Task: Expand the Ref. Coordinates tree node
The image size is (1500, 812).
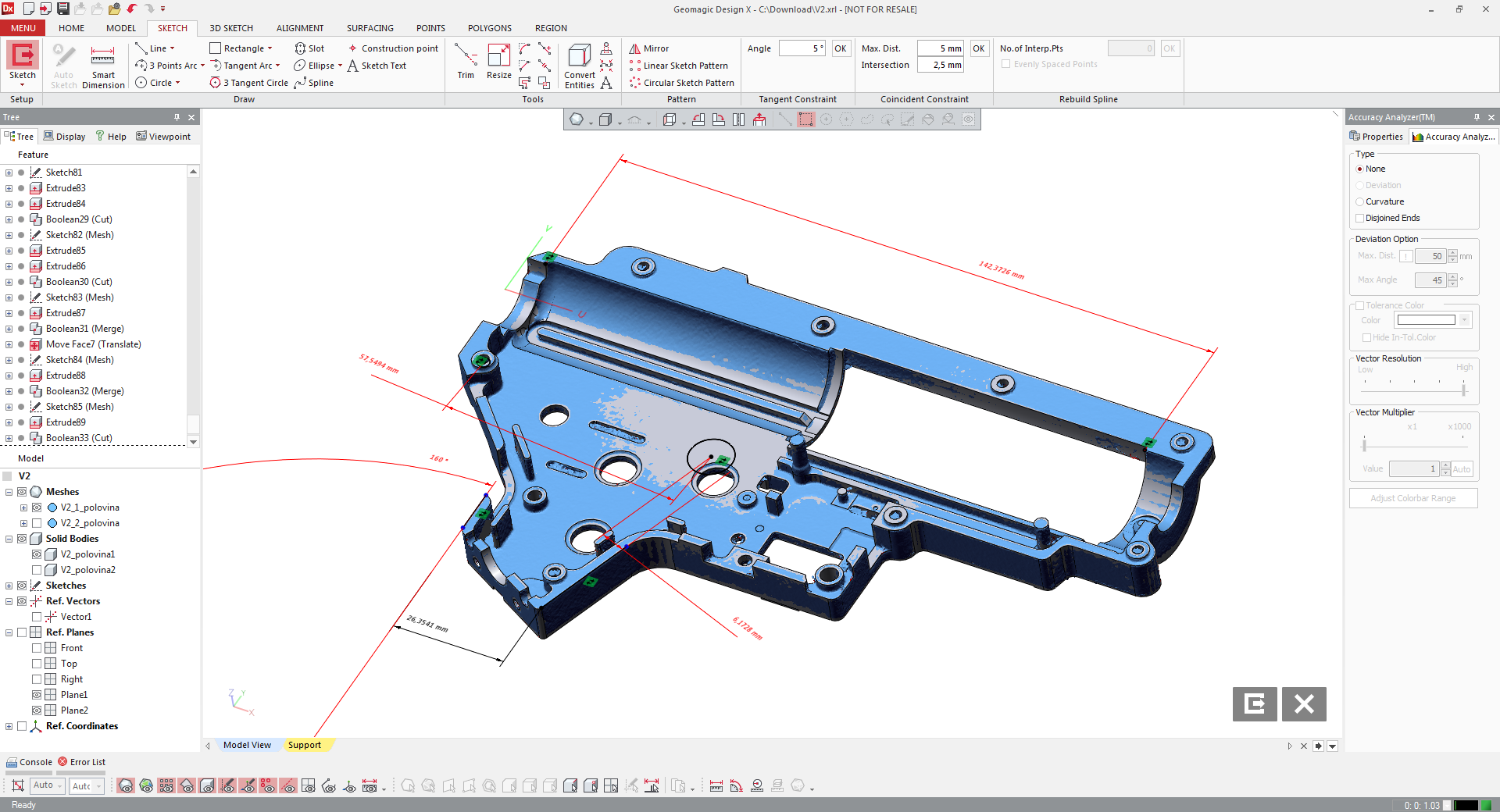Action: click(x=9, y=726)
